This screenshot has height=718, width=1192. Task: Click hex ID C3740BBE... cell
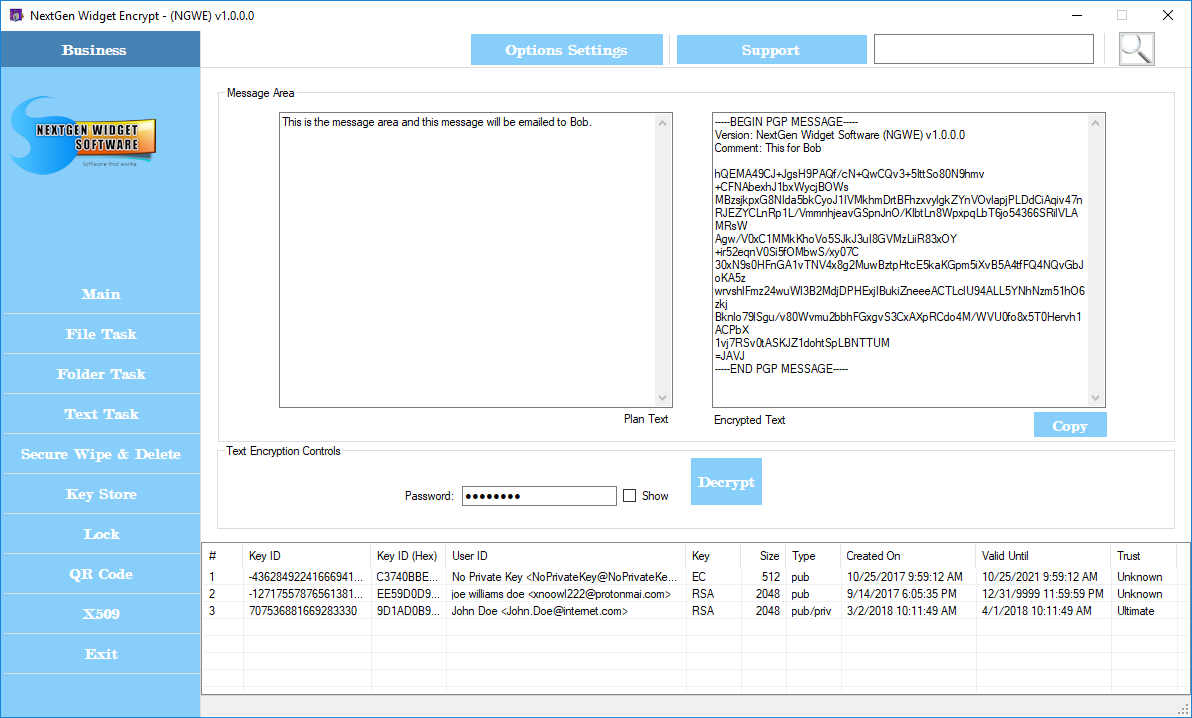407,577
